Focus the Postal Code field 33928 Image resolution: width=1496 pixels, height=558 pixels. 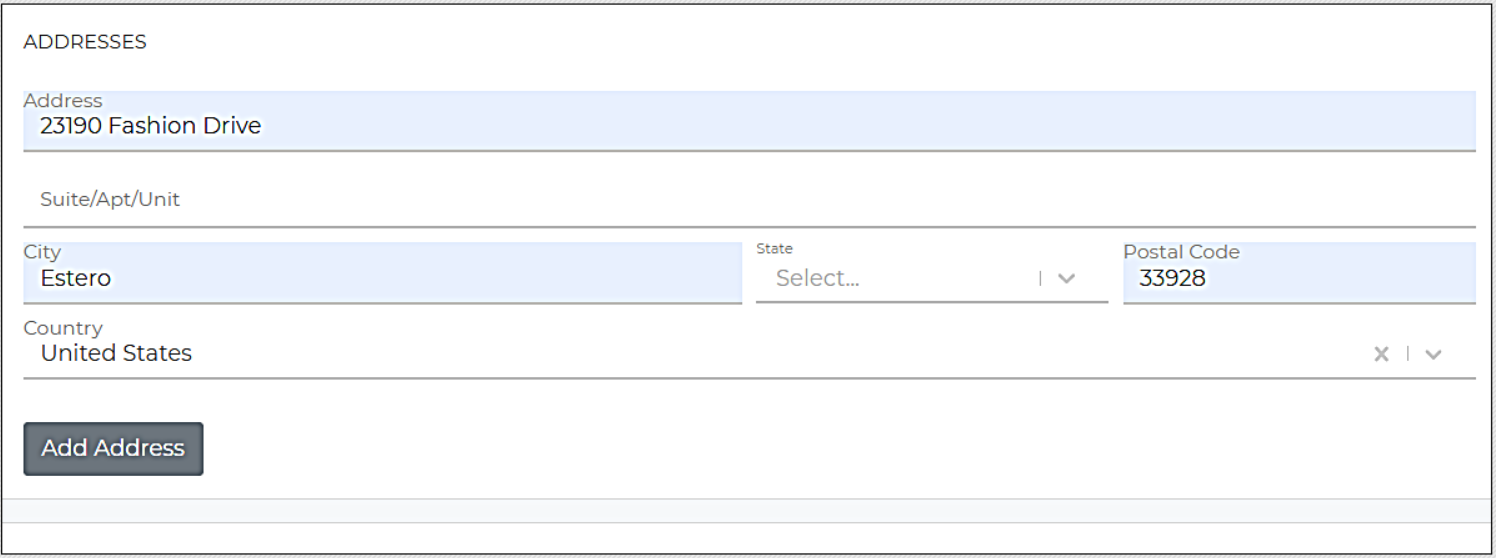1300,278
